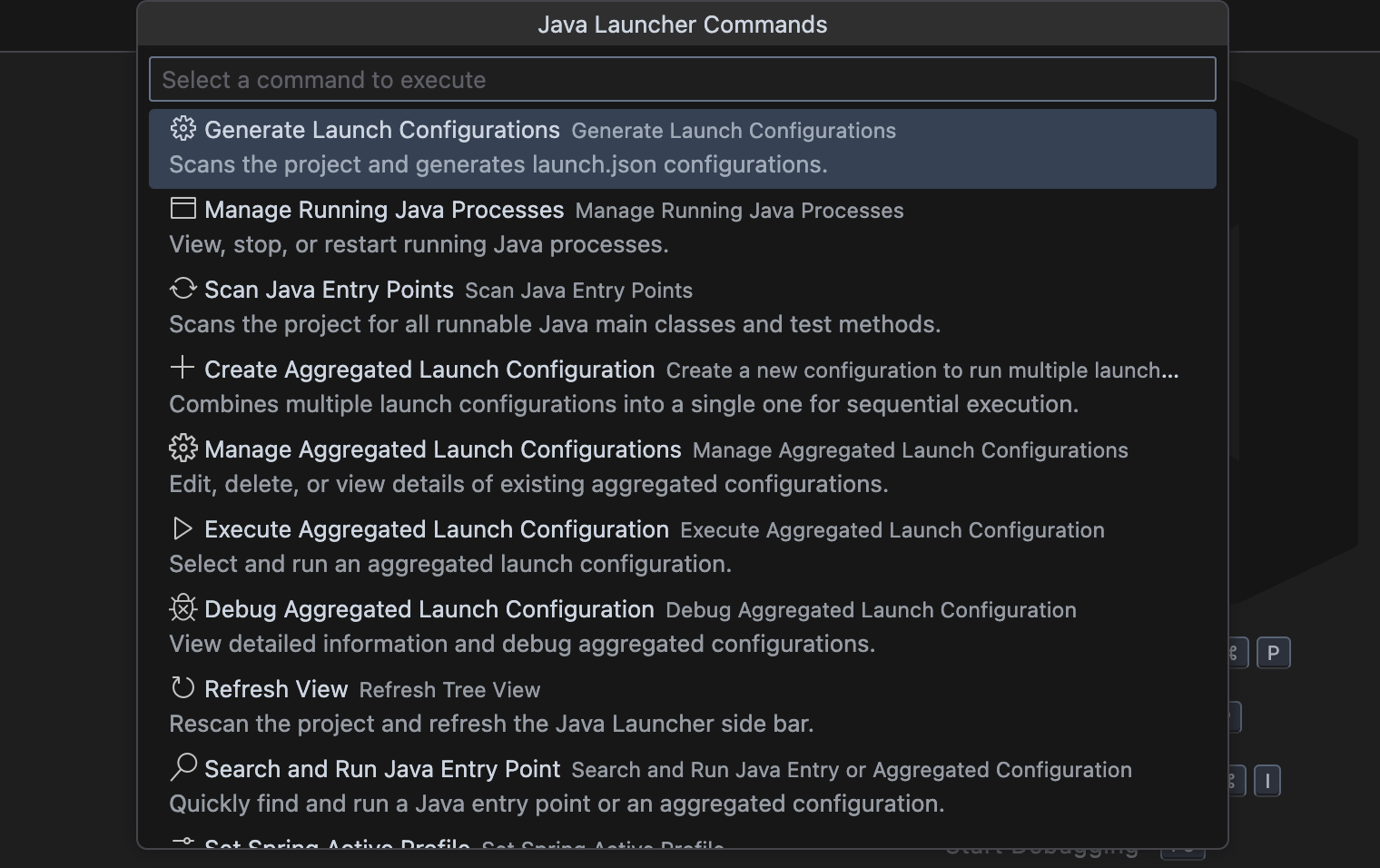Click the gear icon for Manage Aggregated Launch Configurations
Viewport: 1380px width, 868px height.
click(x=182, y=449)
